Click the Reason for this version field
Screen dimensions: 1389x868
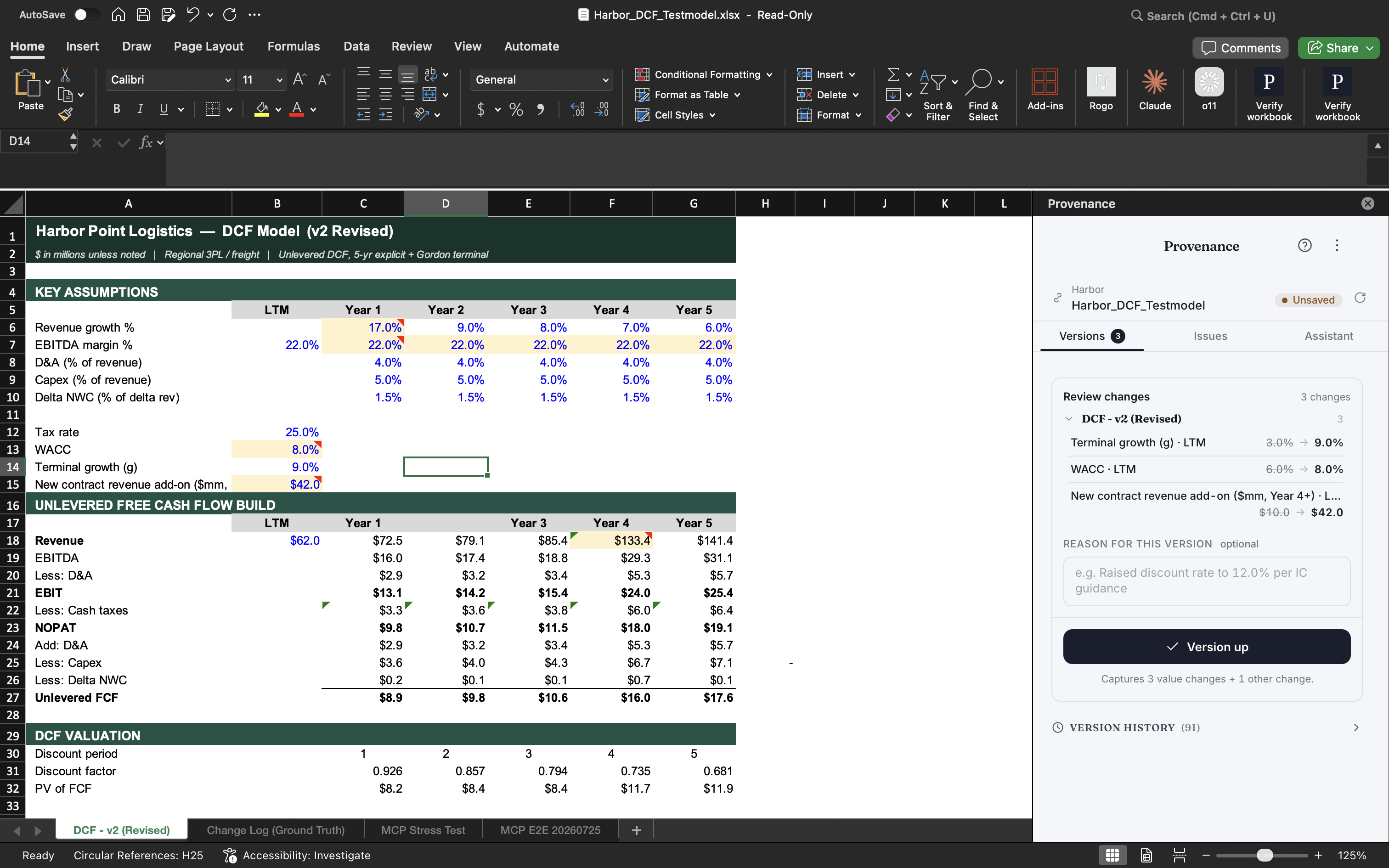1207,581
